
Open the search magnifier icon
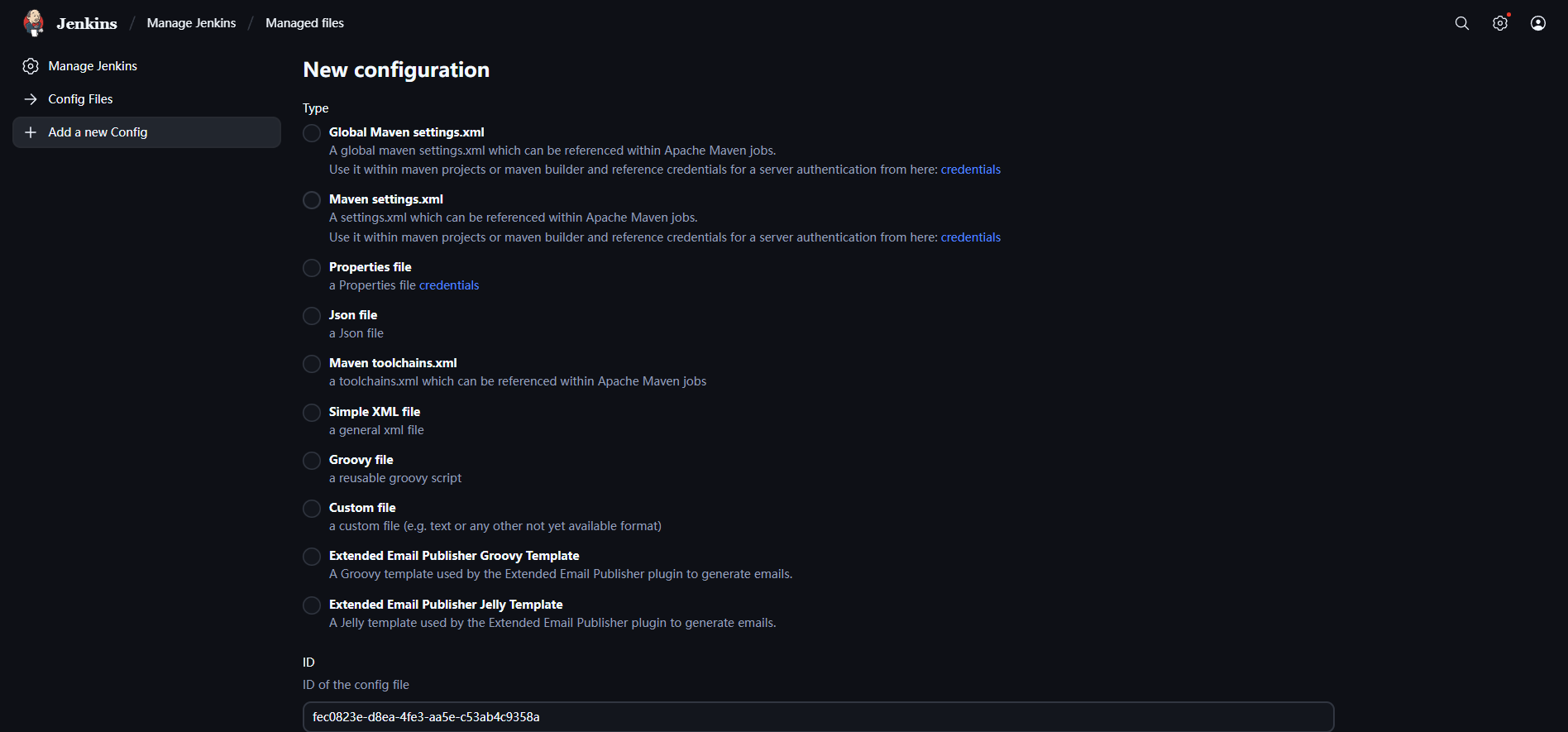point(1461,23)
